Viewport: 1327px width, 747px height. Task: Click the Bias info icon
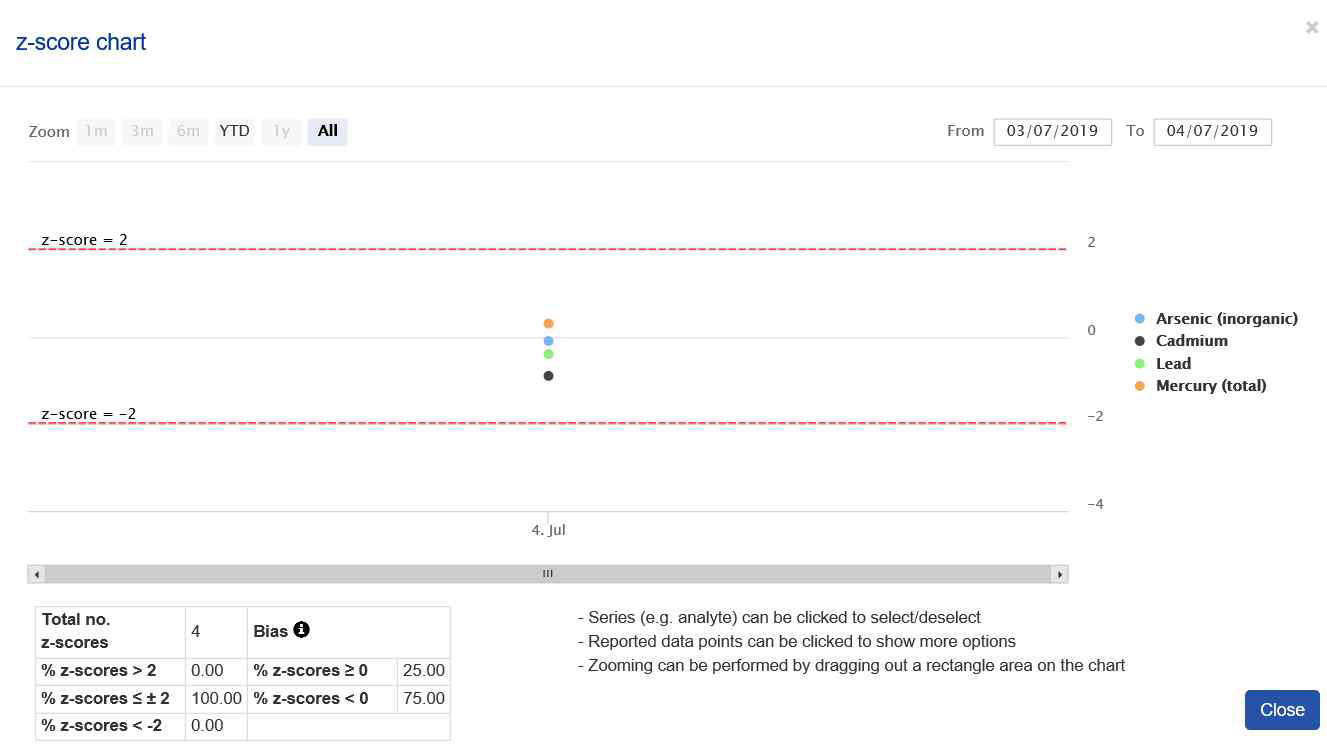click(301, 630)
